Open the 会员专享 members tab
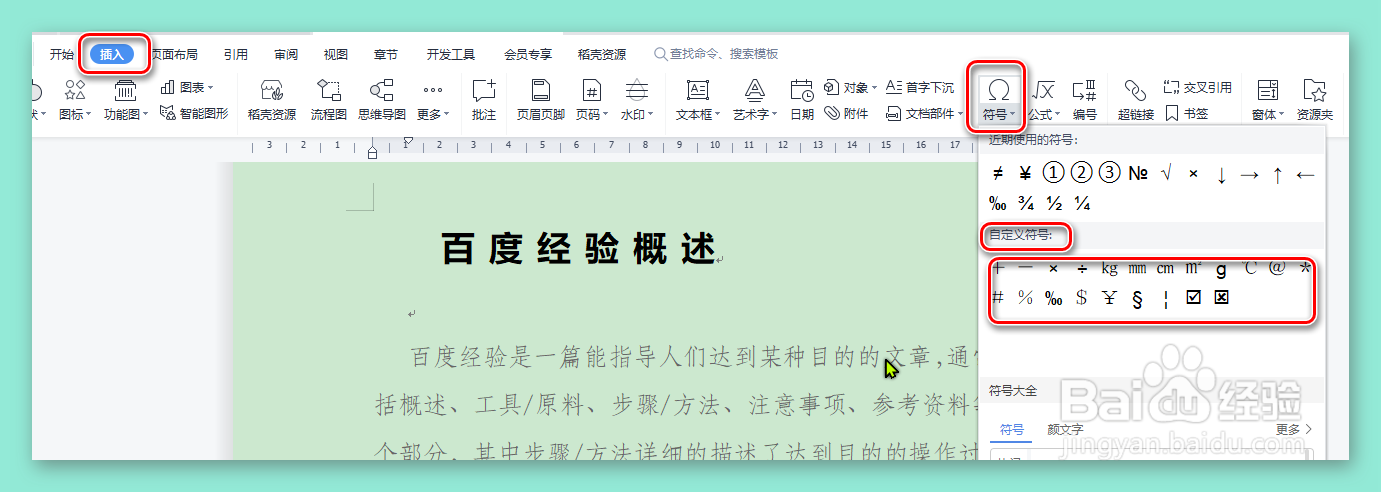 (528, 54)
